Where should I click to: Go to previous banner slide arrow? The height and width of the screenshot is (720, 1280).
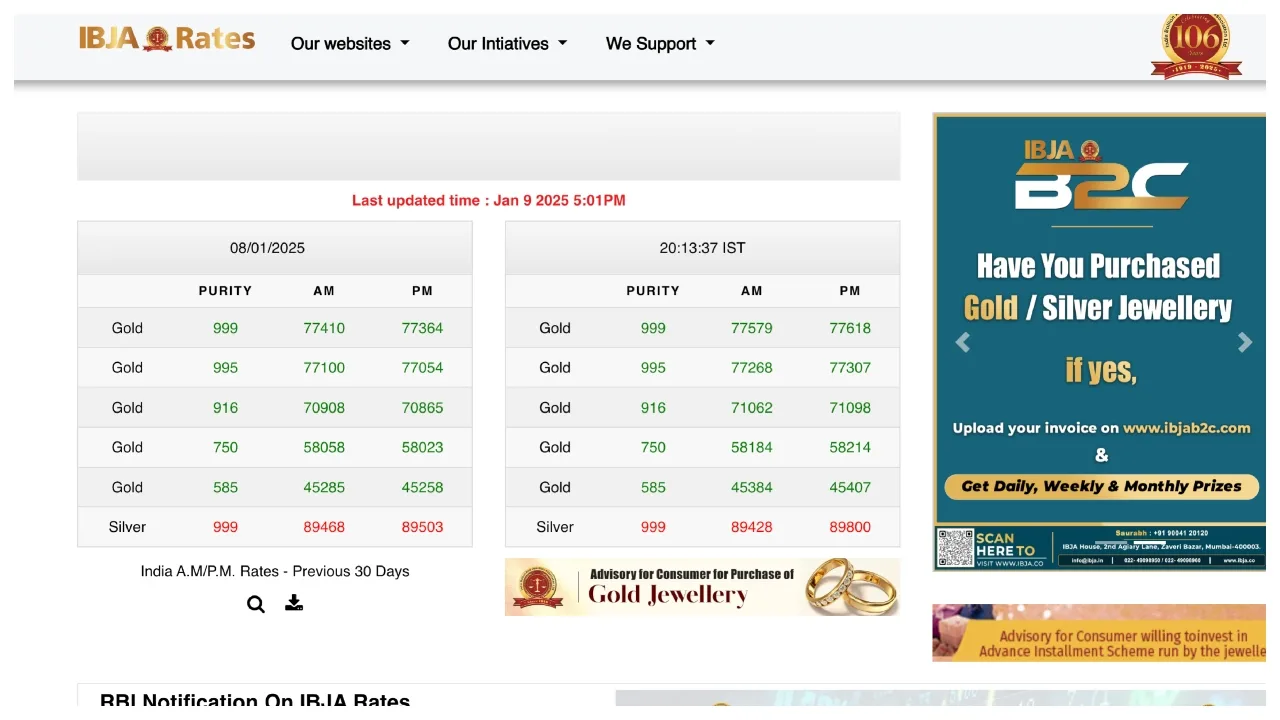tap(963, 343)
